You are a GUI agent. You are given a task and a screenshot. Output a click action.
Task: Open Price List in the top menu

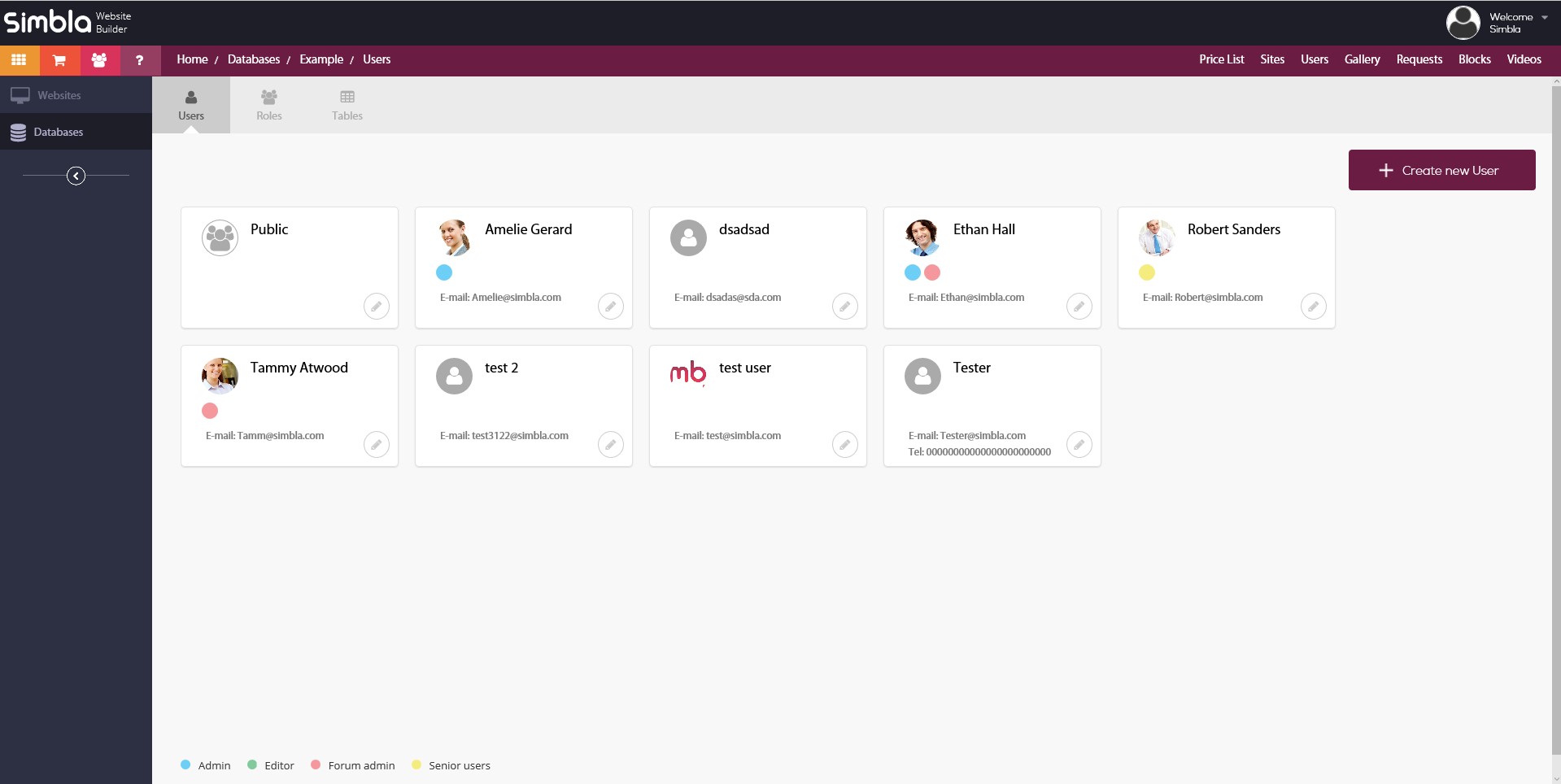point(1221,59)
